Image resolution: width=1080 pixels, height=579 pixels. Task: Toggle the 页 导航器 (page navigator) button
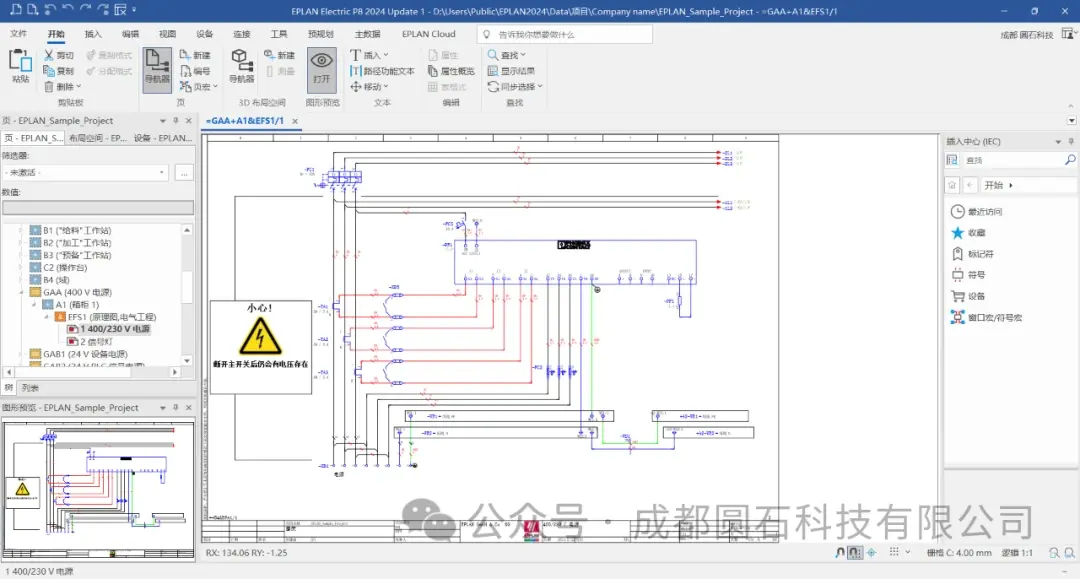click(157, 68)
